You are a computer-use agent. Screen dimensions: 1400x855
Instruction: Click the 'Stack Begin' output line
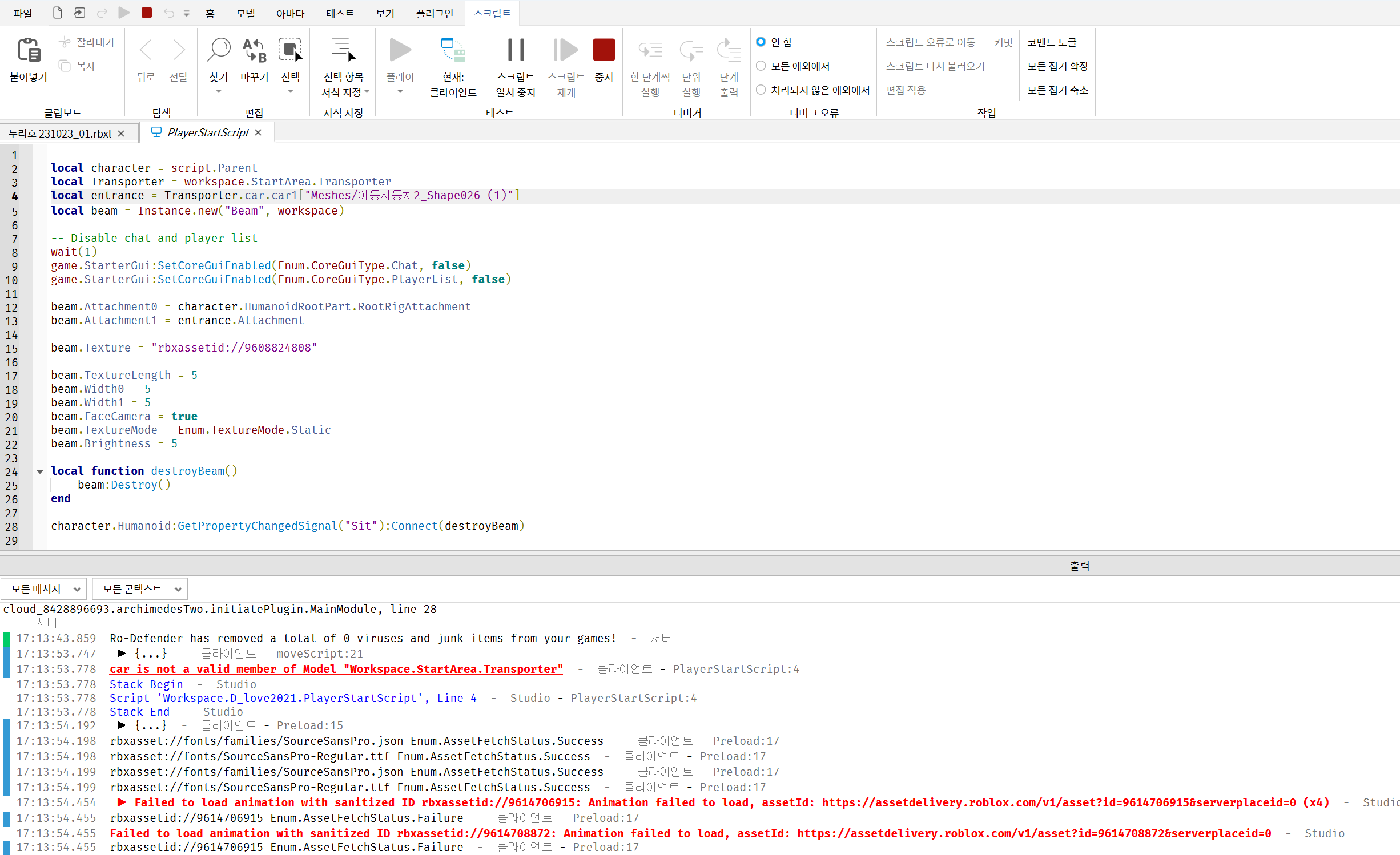[x=146, y=684]
